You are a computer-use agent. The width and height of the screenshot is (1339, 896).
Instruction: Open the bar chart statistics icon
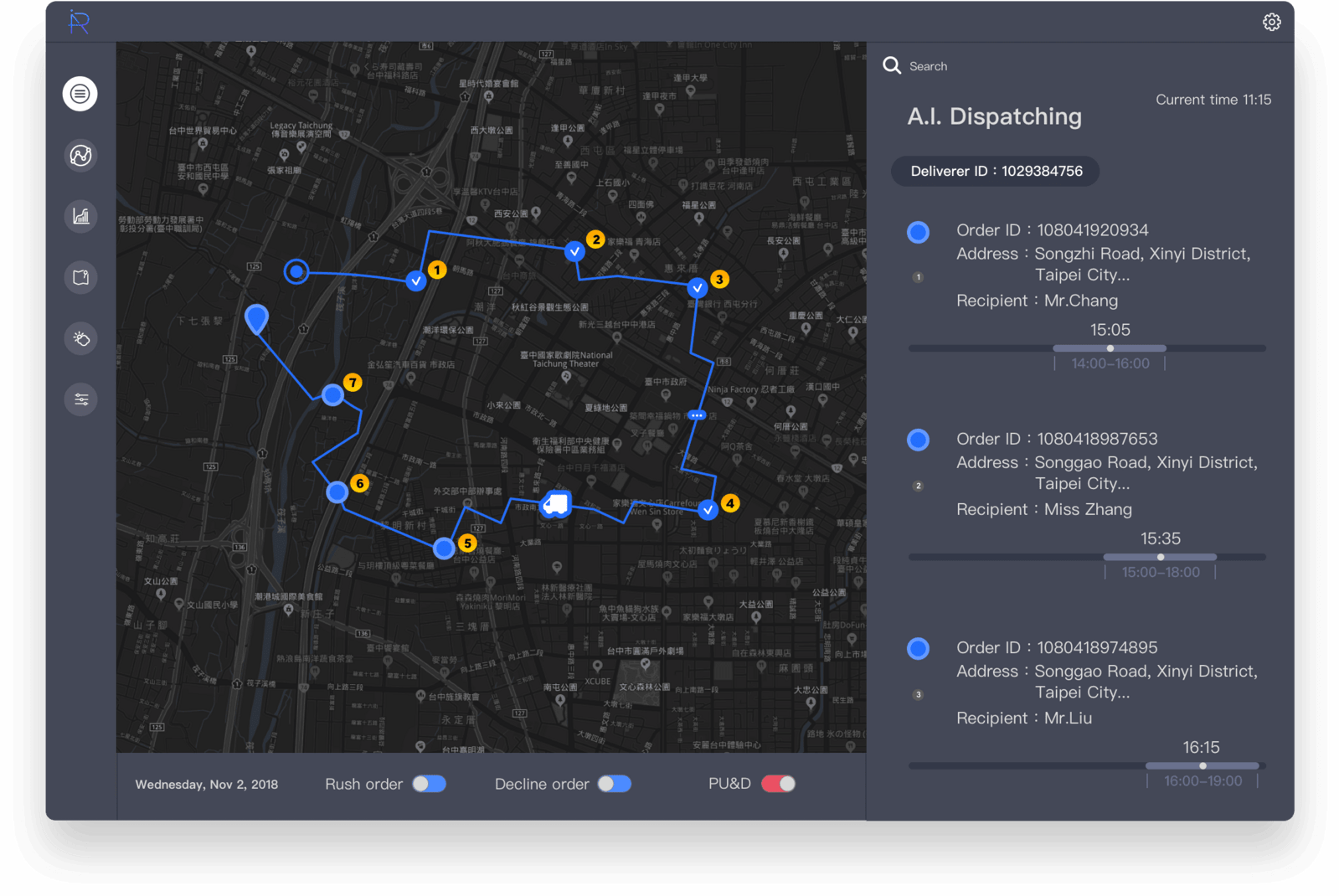[80, 217]
